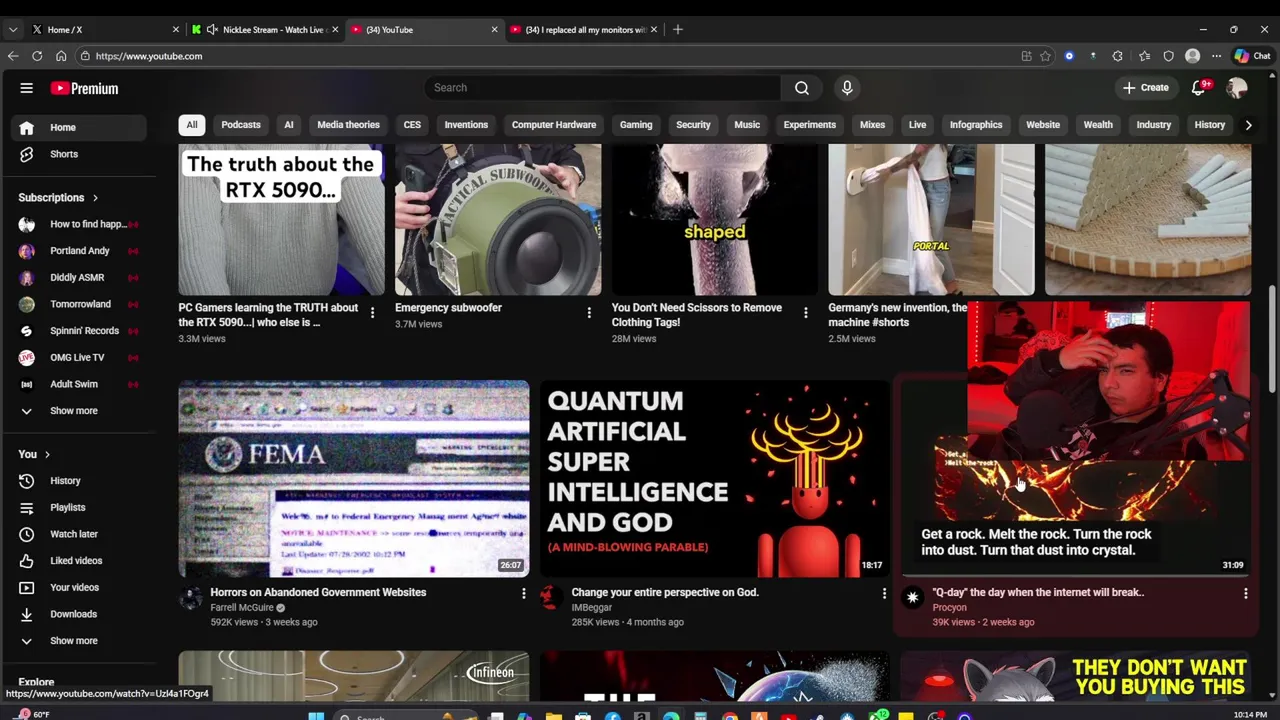Click the search magnifier button
Viewport: 1280px width, 720px height.
point(802,88)
